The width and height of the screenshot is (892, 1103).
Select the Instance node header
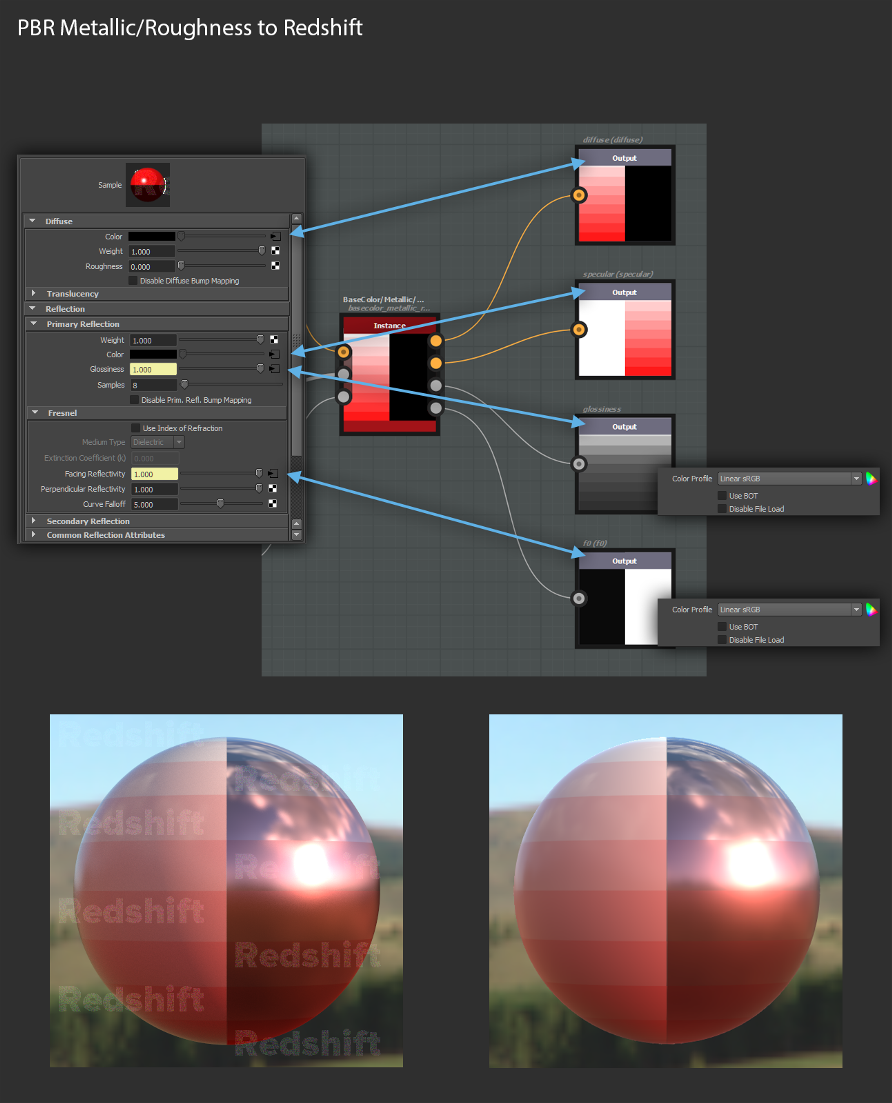[390, 325]
